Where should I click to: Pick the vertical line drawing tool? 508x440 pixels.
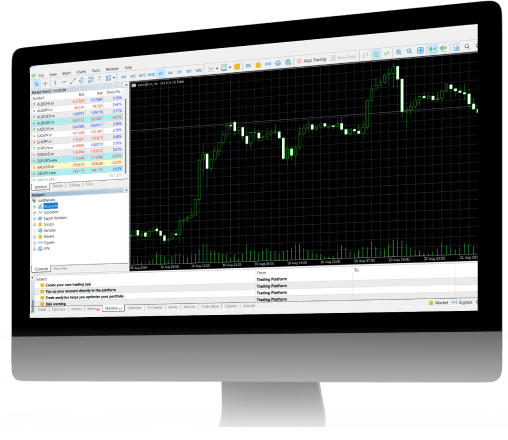(55, 83)
